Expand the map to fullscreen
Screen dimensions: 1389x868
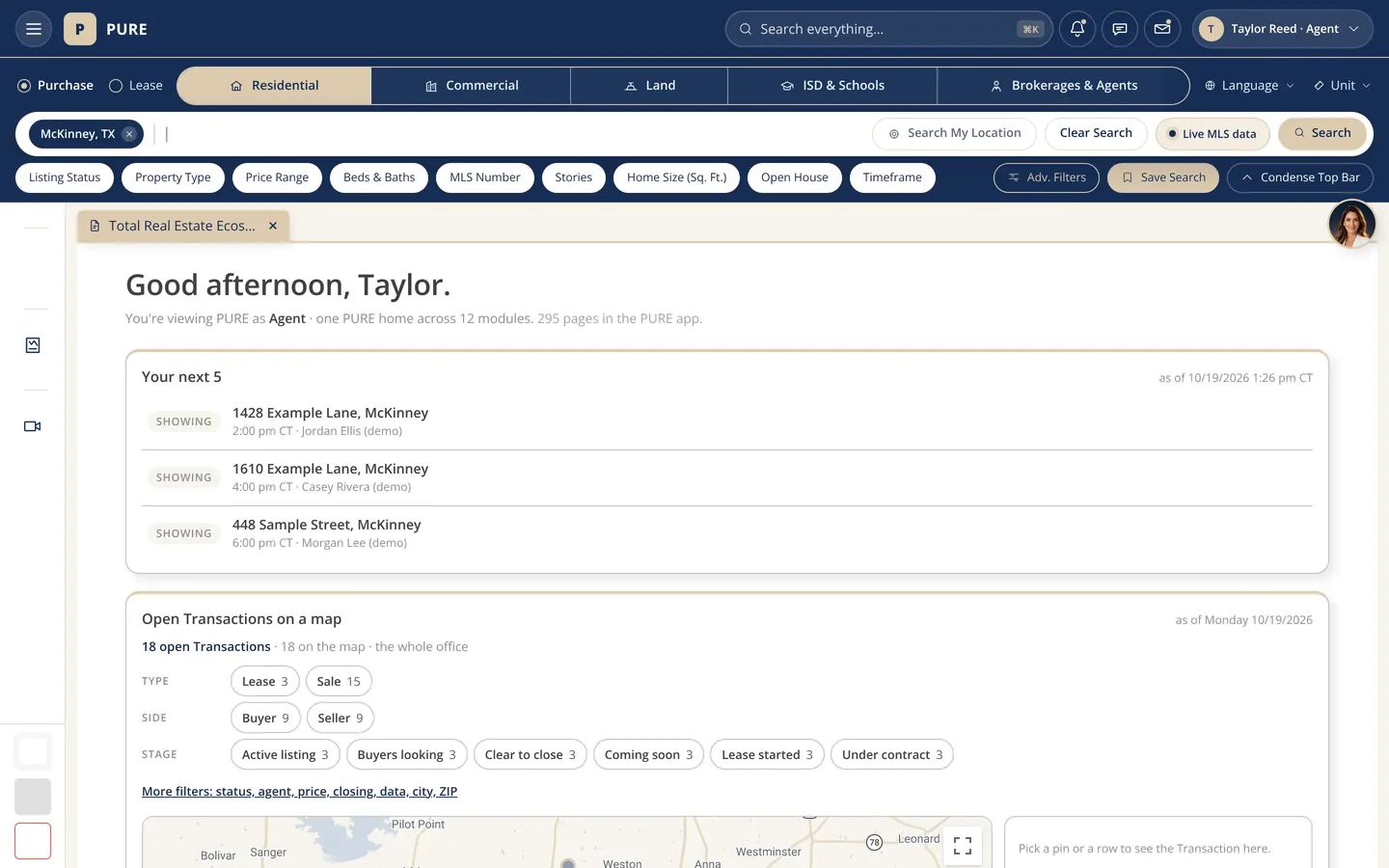click(x=963, y=846)
